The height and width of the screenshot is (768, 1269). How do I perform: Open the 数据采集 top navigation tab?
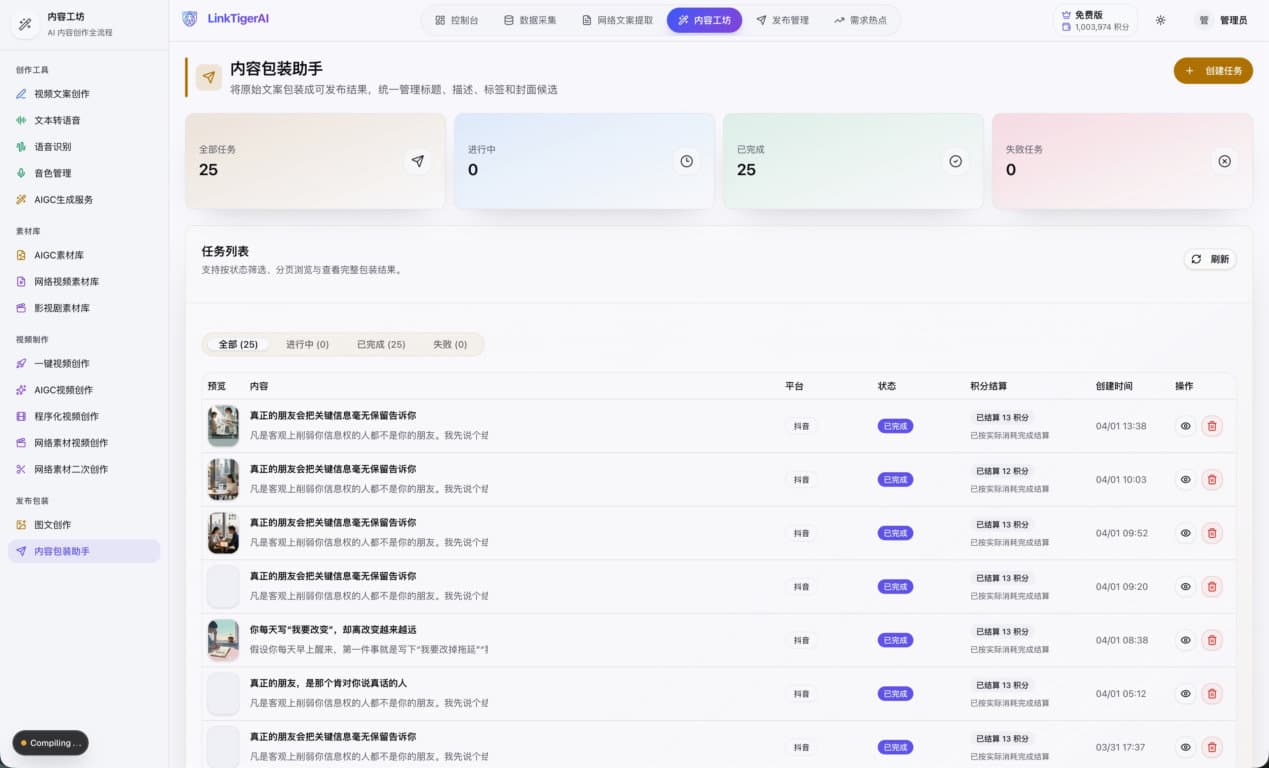click(x=530, y=20)
